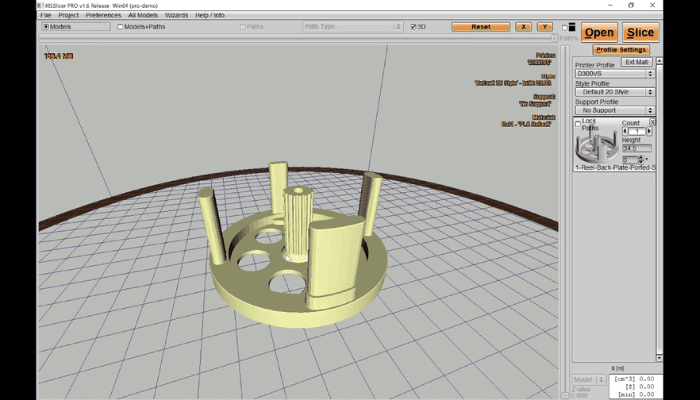Open the Printer Profile dropdown D300VS

click(615, 74)
